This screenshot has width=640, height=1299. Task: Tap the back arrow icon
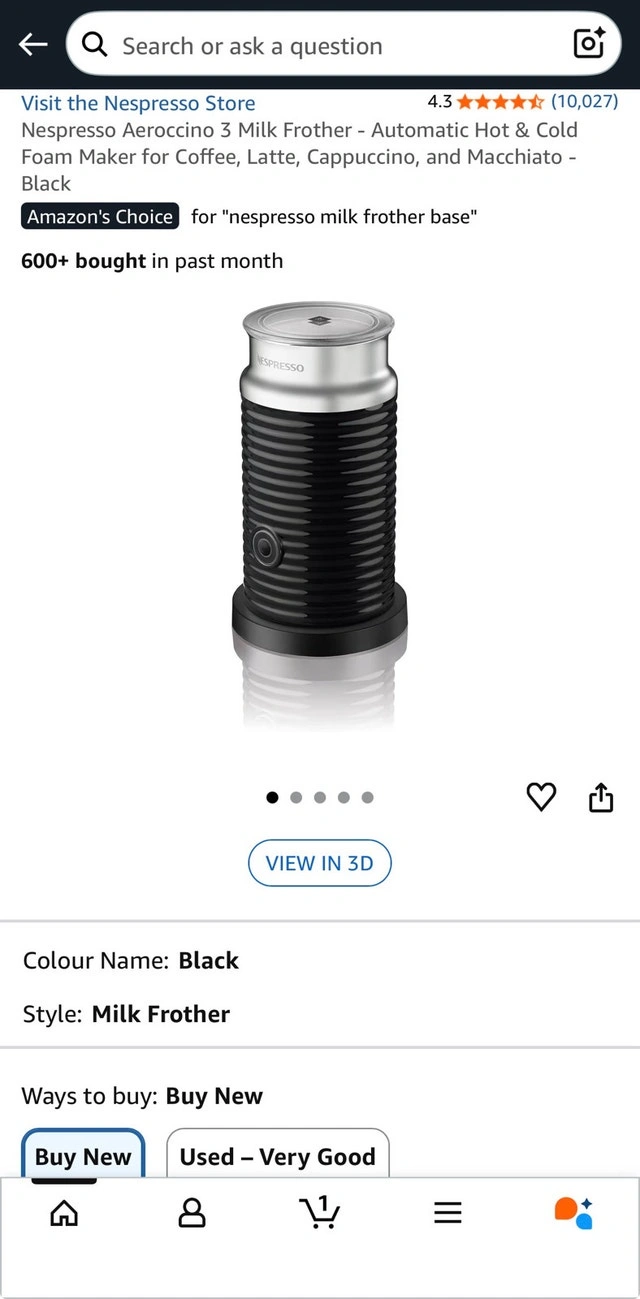(33, 45)
